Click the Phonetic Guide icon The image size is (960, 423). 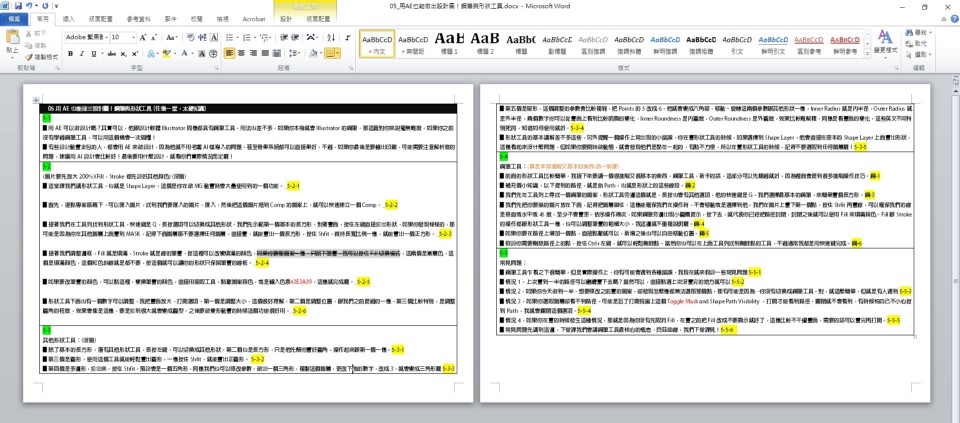point(201,37)
